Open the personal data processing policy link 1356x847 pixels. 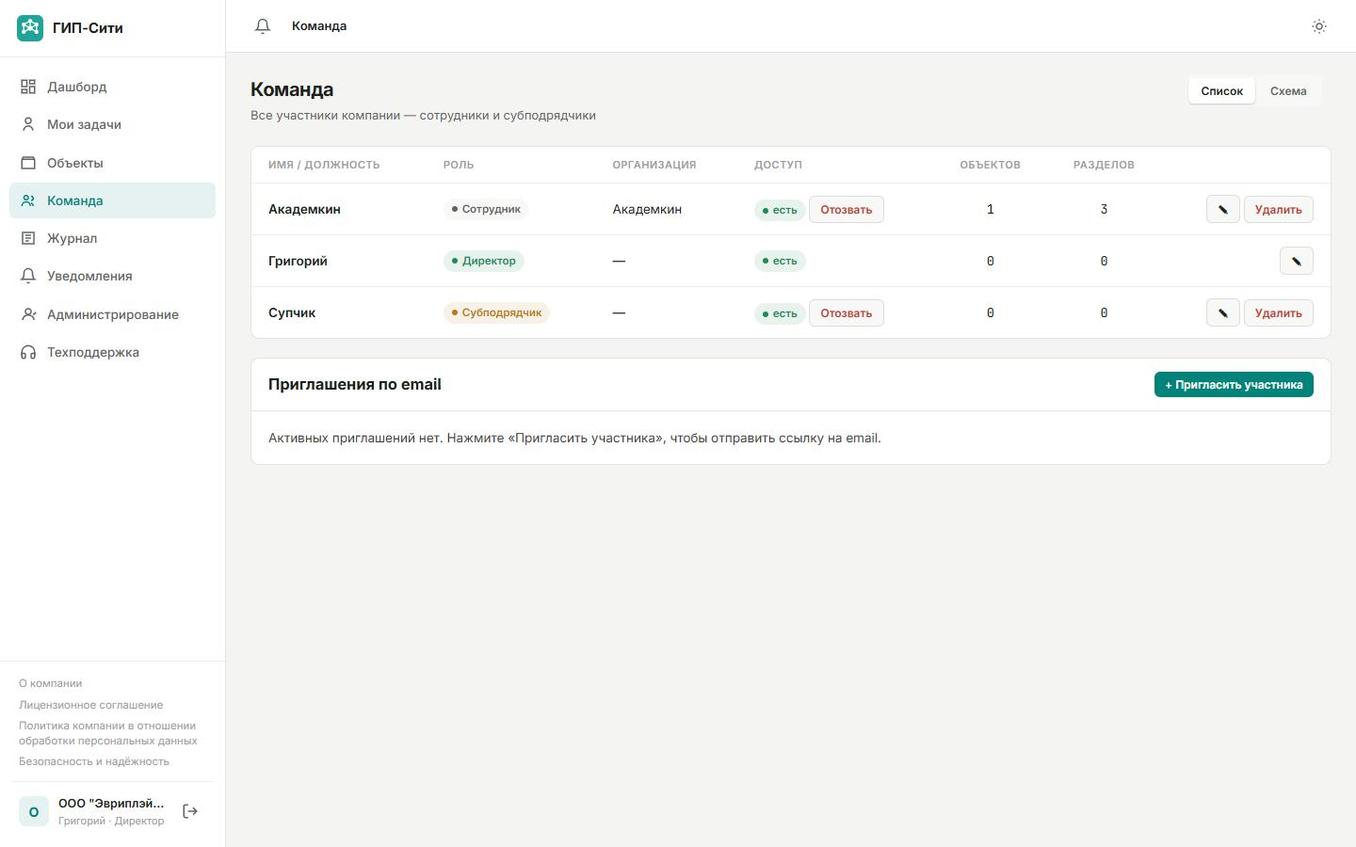108,733
